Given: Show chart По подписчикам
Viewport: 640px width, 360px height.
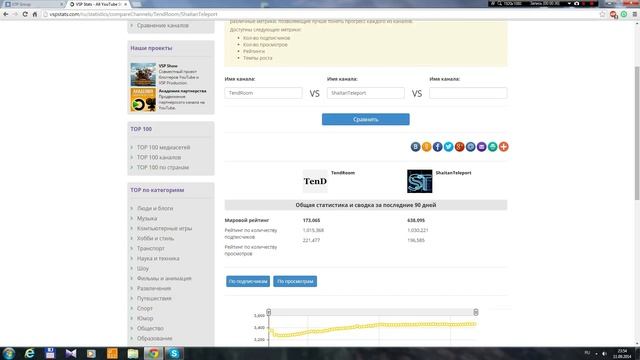Looking at the screenshot, I should 248,281.
